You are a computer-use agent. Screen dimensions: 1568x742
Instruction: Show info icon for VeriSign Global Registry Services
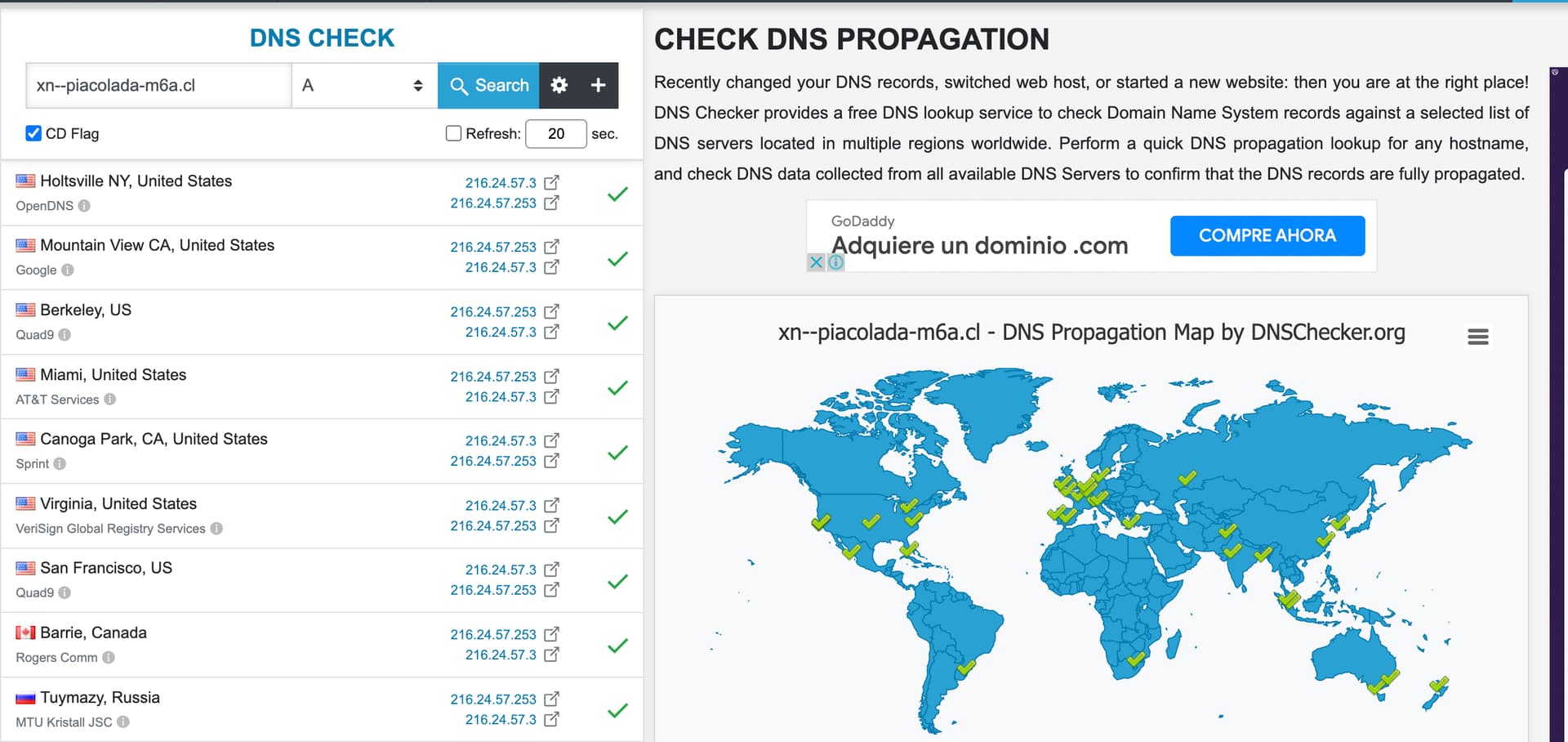216,529
